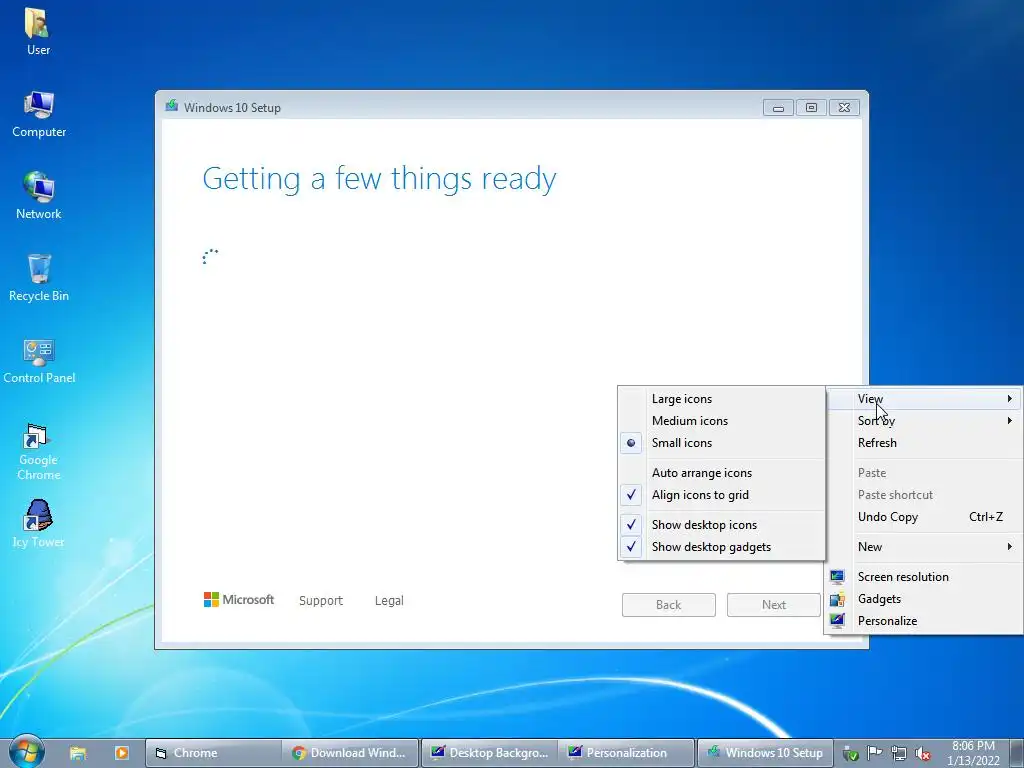Open the Legal link in Setup
This screenshot has width=1024, height=768.
(389, 601)
